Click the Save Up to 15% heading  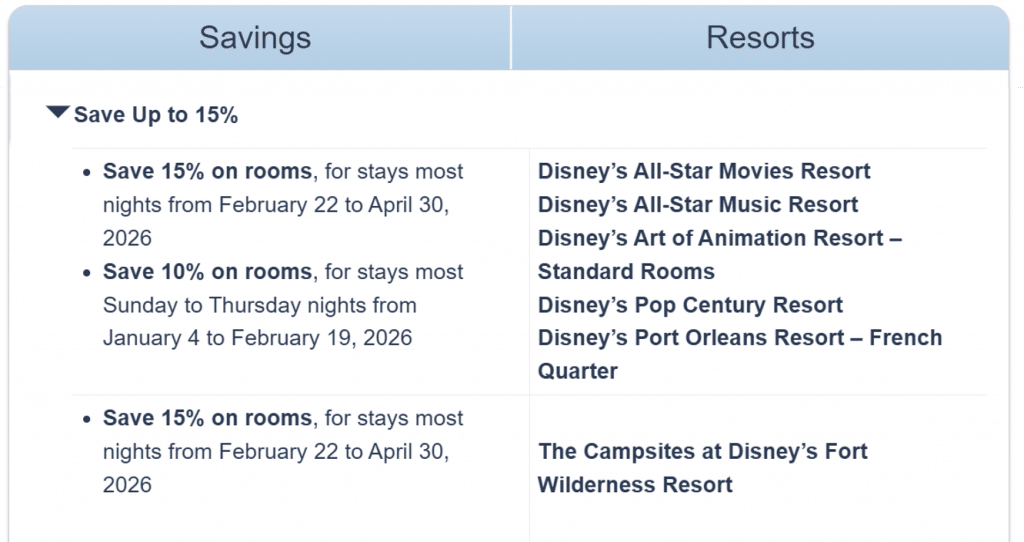[156, 115]
